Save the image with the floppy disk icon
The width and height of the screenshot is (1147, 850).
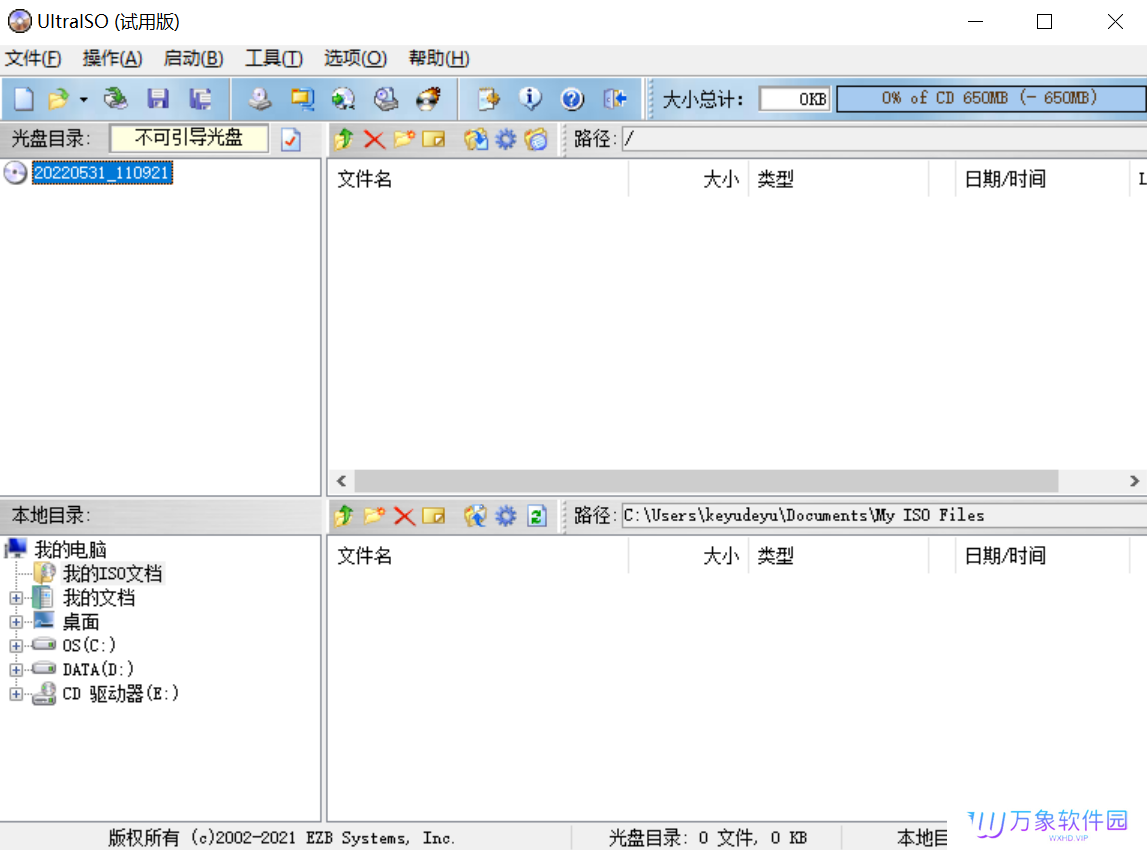point(158,99)
